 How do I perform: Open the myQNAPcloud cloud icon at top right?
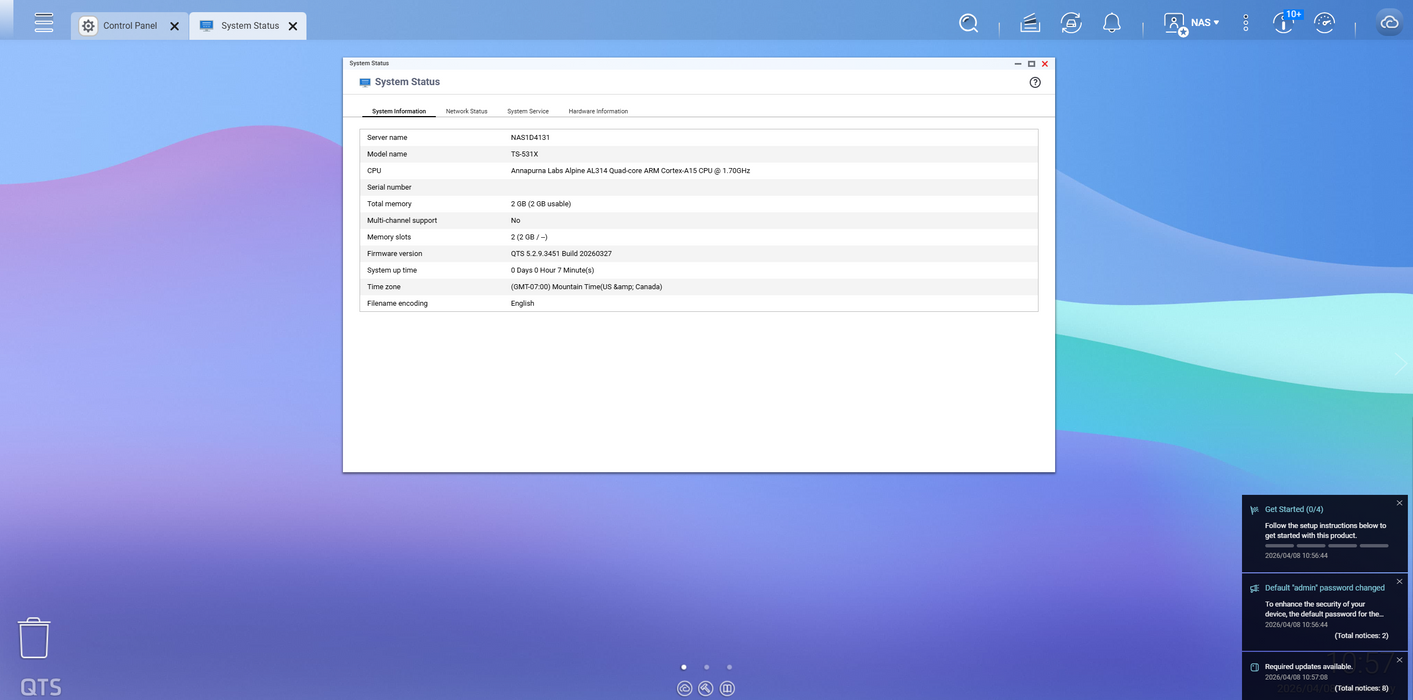(1389, 23)
